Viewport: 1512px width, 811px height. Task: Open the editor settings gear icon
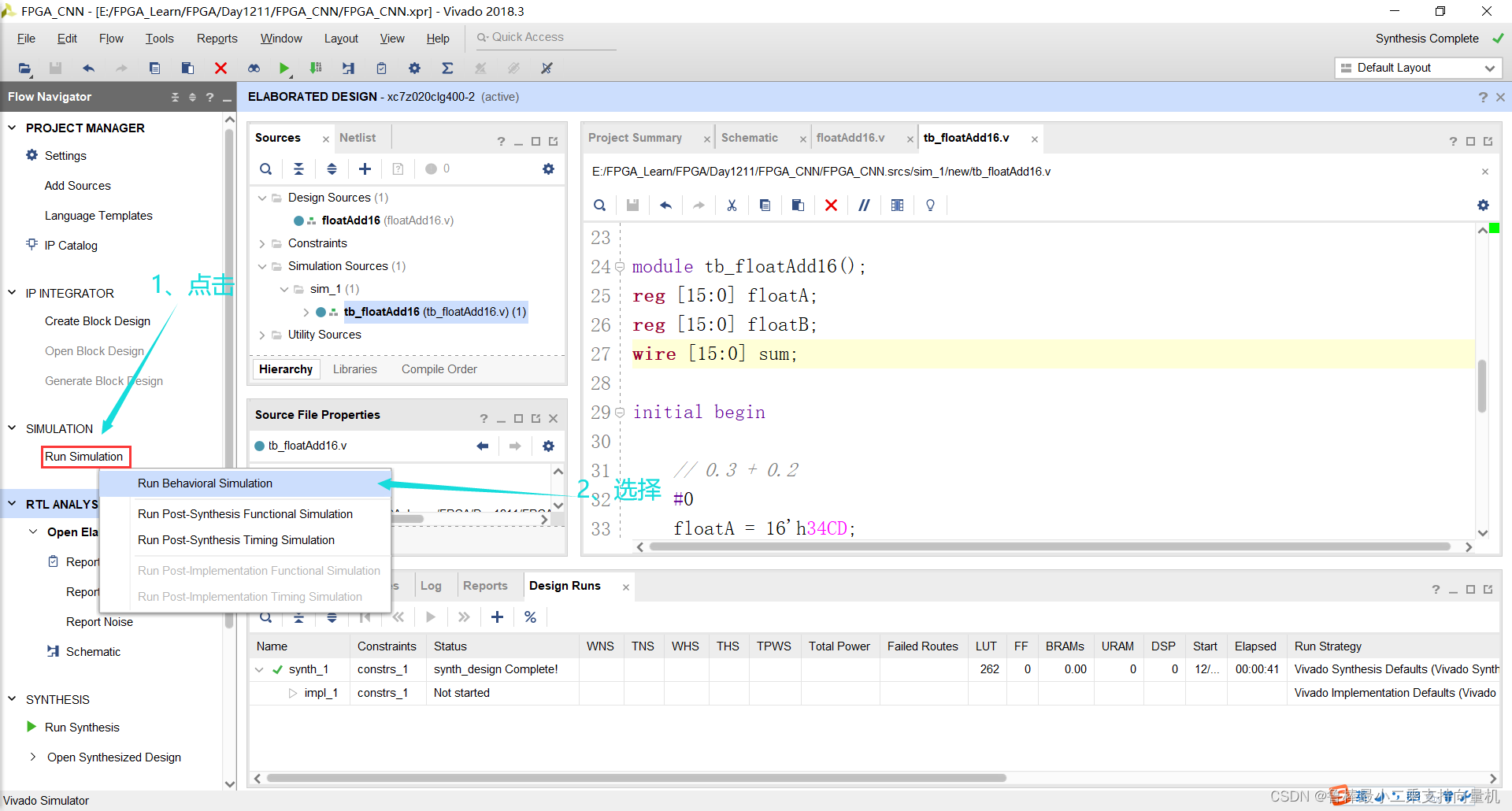click(1483, 206)
